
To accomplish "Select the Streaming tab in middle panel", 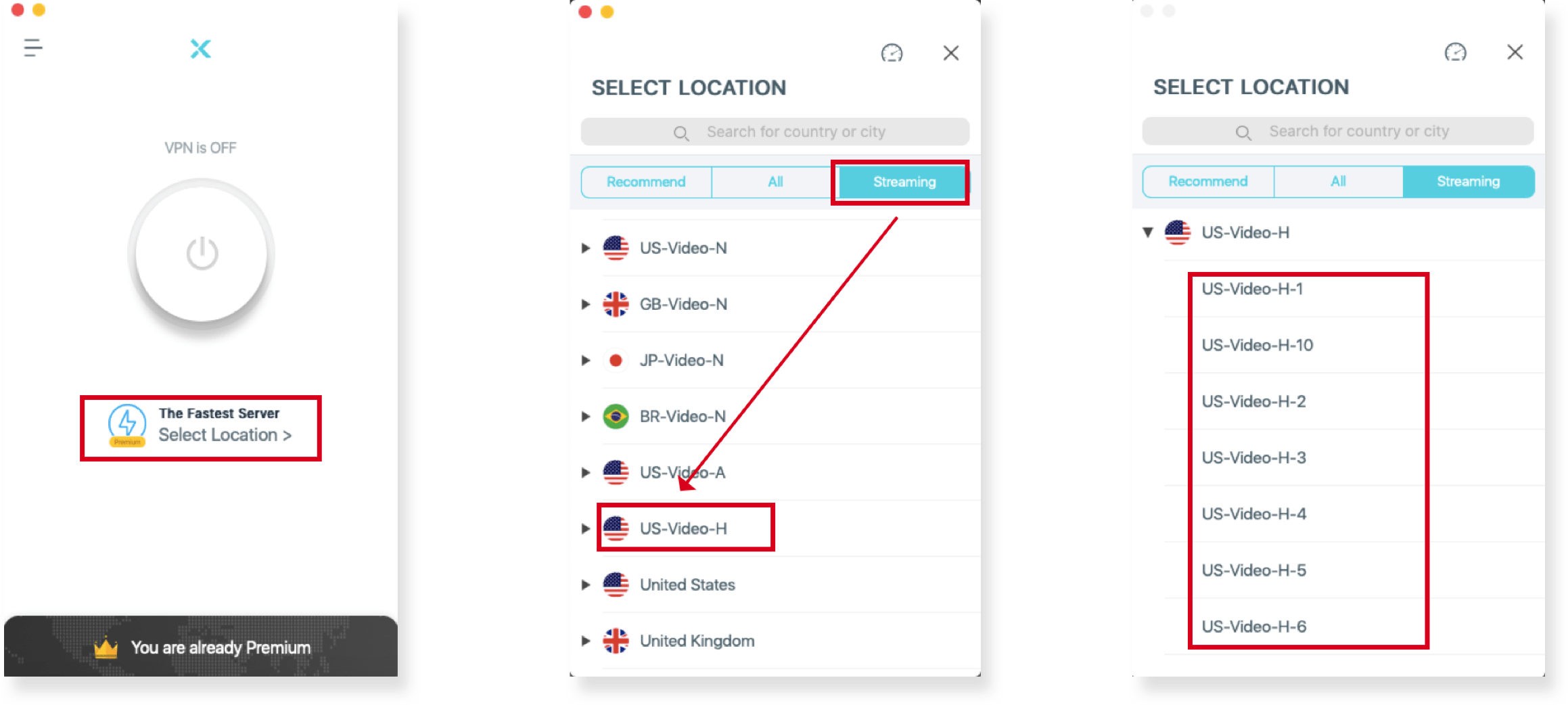I will (904, 182).
